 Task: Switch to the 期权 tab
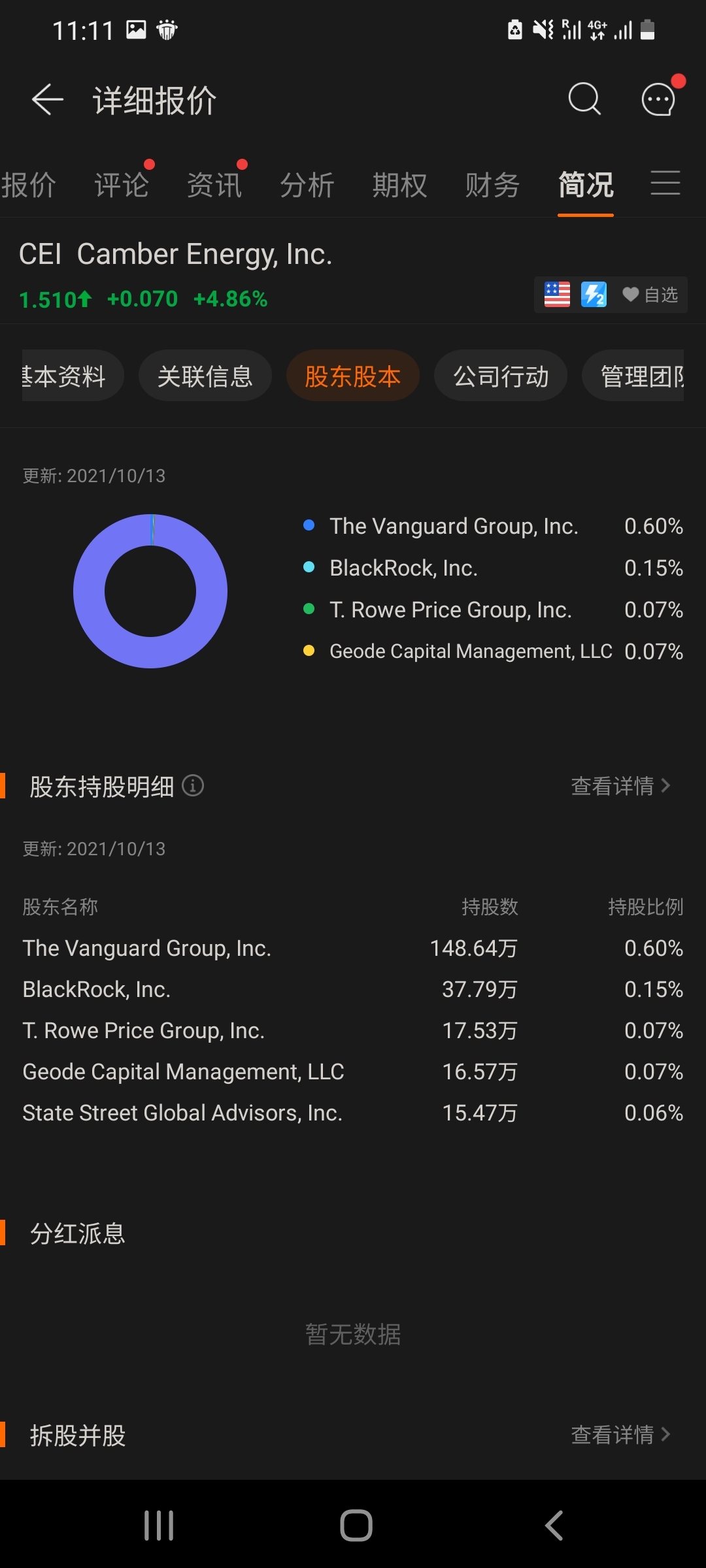coord(399,185)
